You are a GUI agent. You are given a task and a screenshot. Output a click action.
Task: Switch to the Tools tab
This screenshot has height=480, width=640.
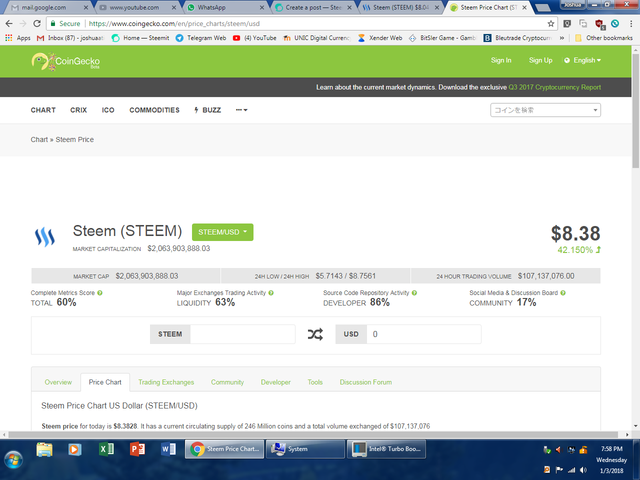point(315,382)
